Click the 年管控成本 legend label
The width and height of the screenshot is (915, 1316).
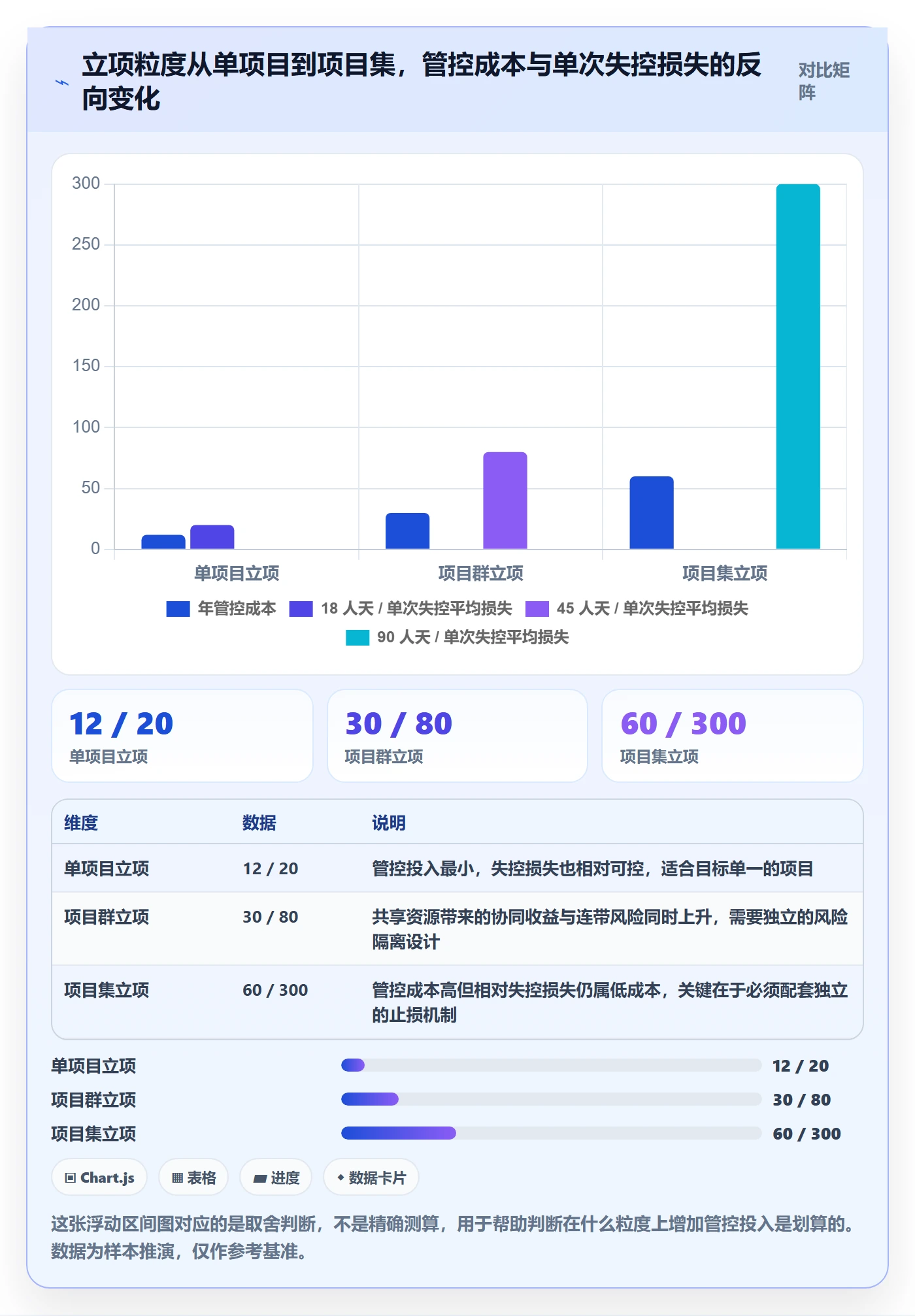[x=237, y=609]
